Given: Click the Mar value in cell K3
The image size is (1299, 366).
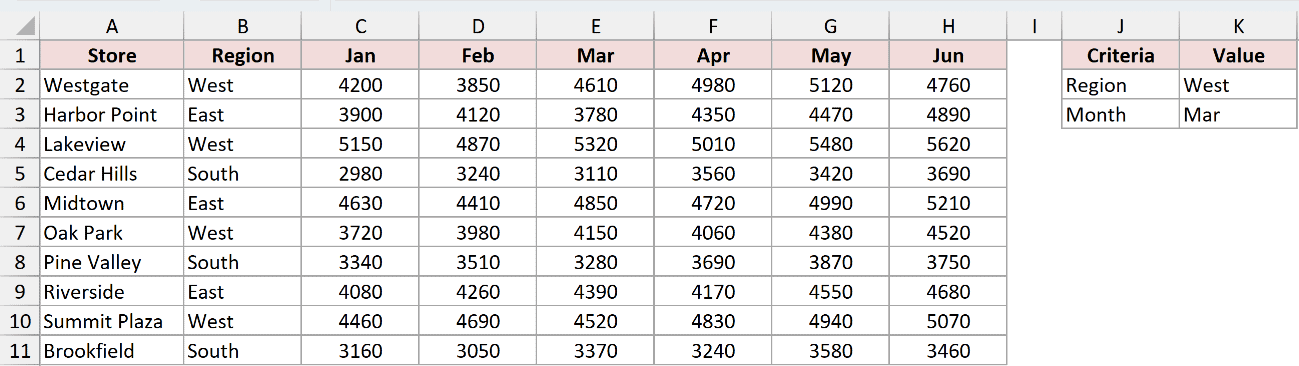Looking at the screenshot, I should coord(1238,115).
